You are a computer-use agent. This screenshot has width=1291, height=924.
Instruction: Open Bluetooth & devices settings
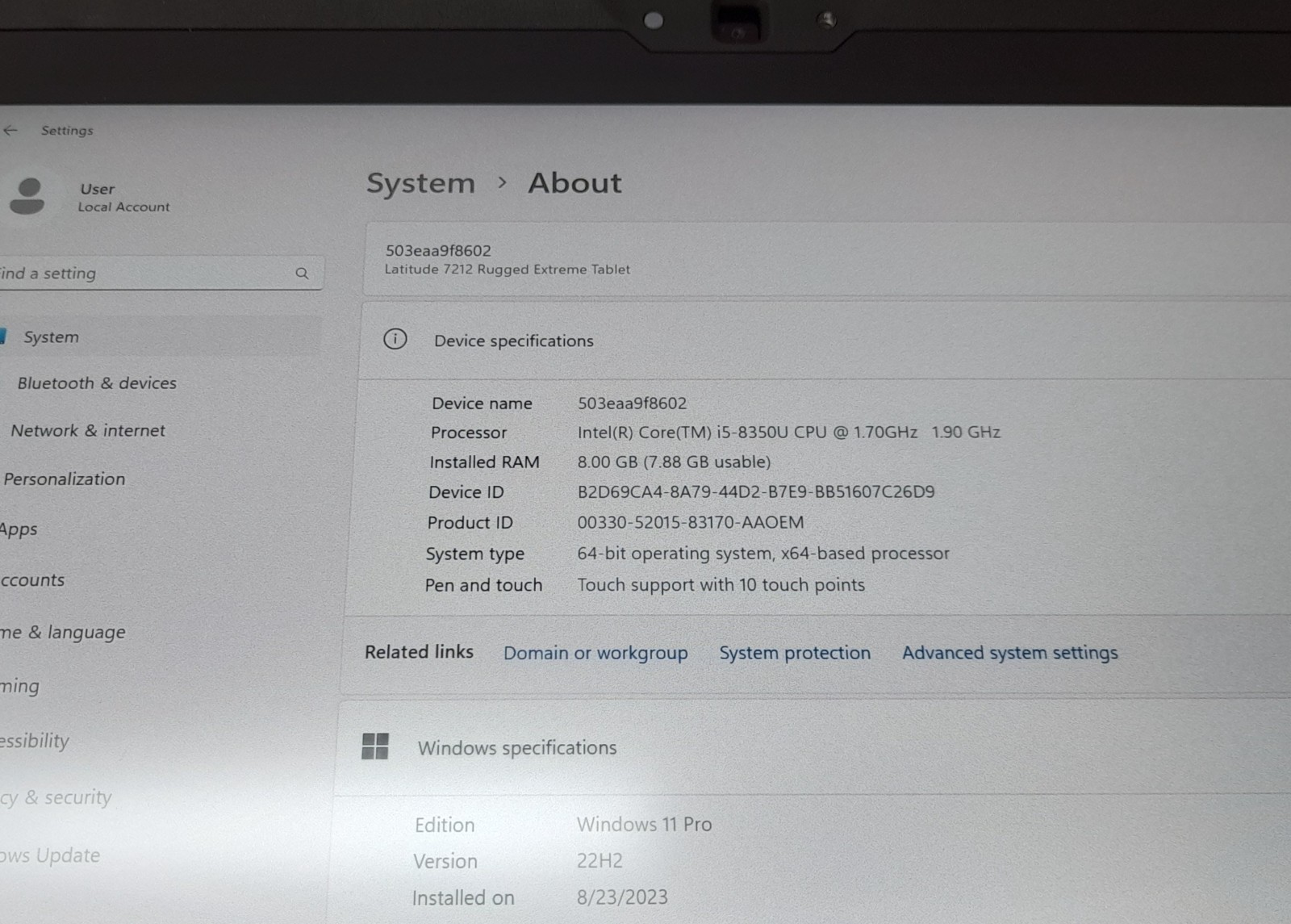click(97, 383)
